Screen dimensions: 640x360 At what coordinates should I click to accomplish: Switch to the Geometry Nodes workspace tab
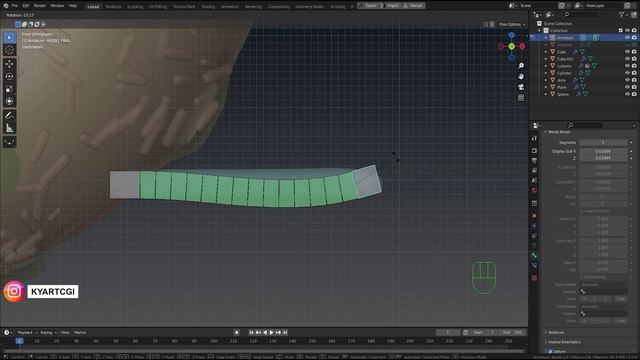[309, 7]
